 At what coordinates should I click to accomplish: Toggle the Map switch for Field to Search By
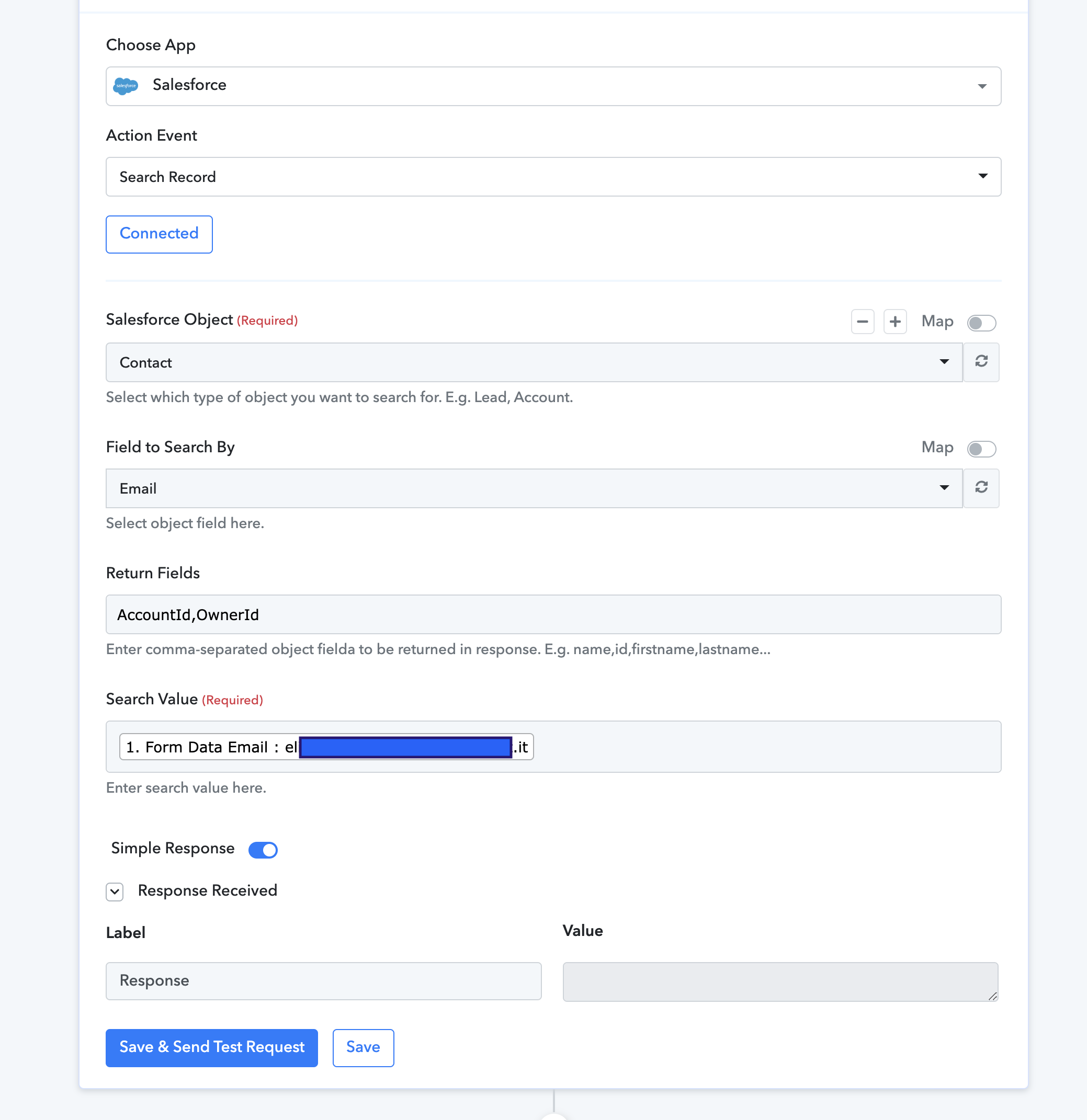click(981, 449)
